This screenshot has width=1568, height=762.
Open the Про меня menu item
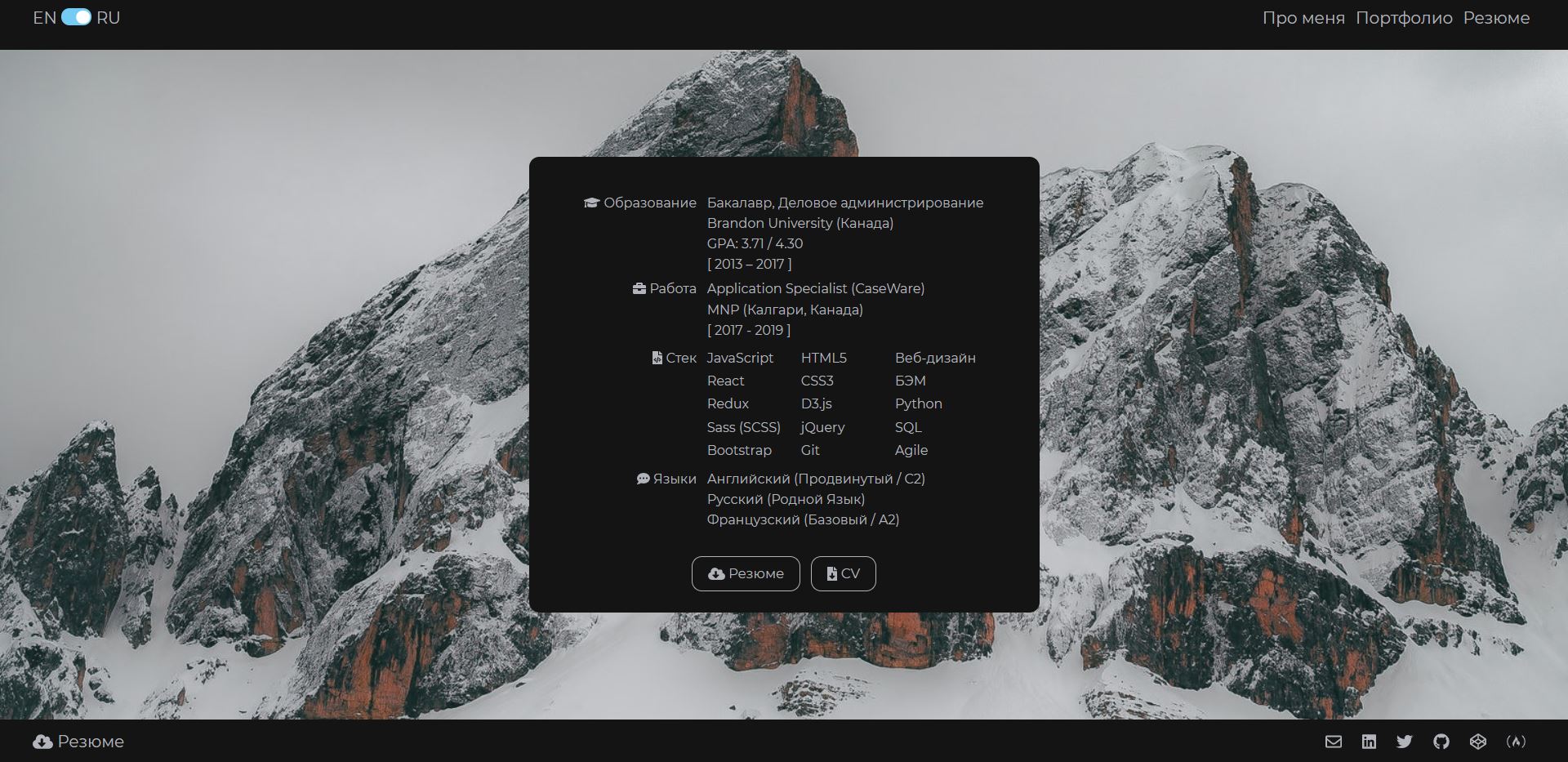[x=1303, y=18]
